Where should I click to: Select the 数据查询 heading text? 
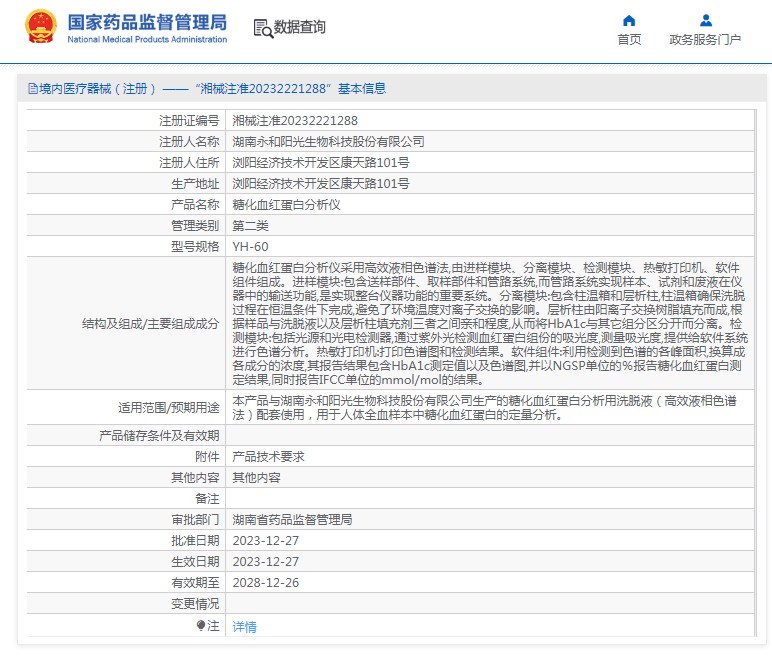pos(300,28)
